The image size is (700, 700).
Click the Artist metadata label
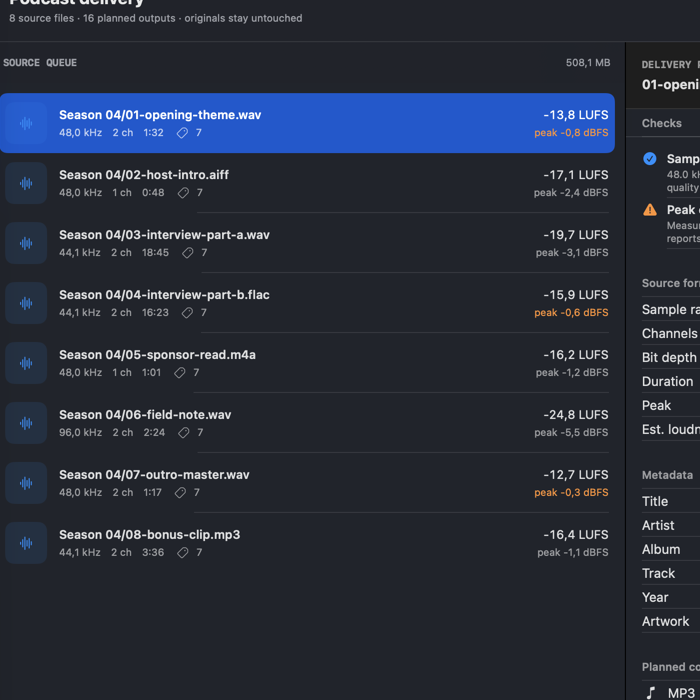pos(658,525)
